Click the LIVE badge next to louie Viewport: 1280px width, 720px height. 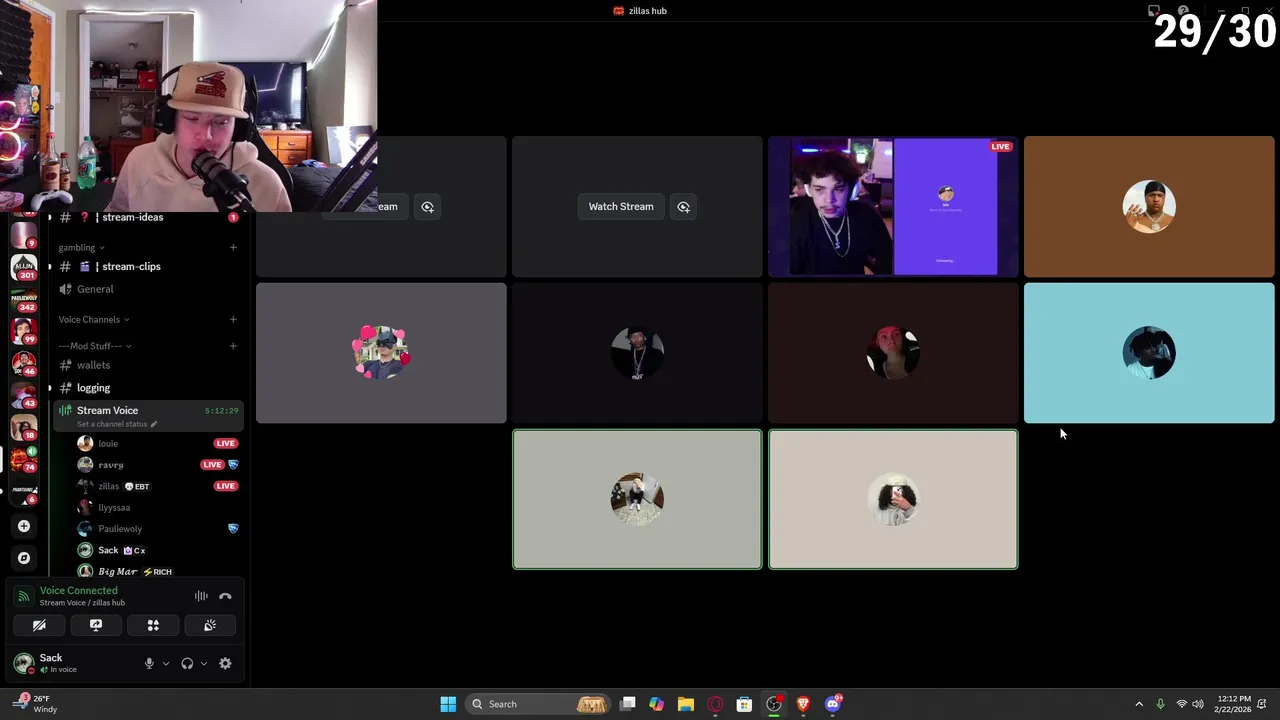[226, 444]
